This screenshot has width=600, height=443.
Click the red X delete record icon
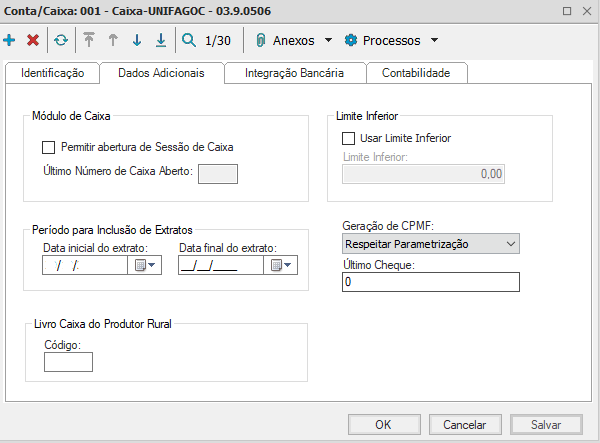click(x=33, y=41)
